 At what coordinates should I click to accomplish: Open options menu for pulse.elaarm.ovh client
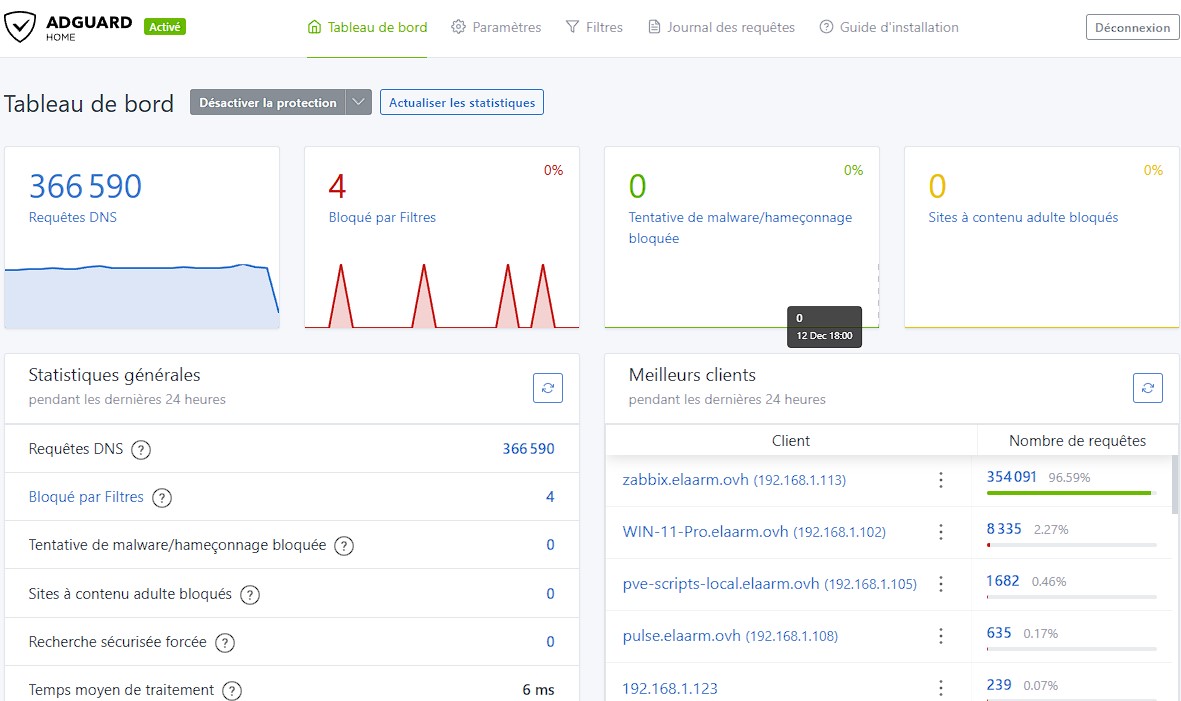940,636
